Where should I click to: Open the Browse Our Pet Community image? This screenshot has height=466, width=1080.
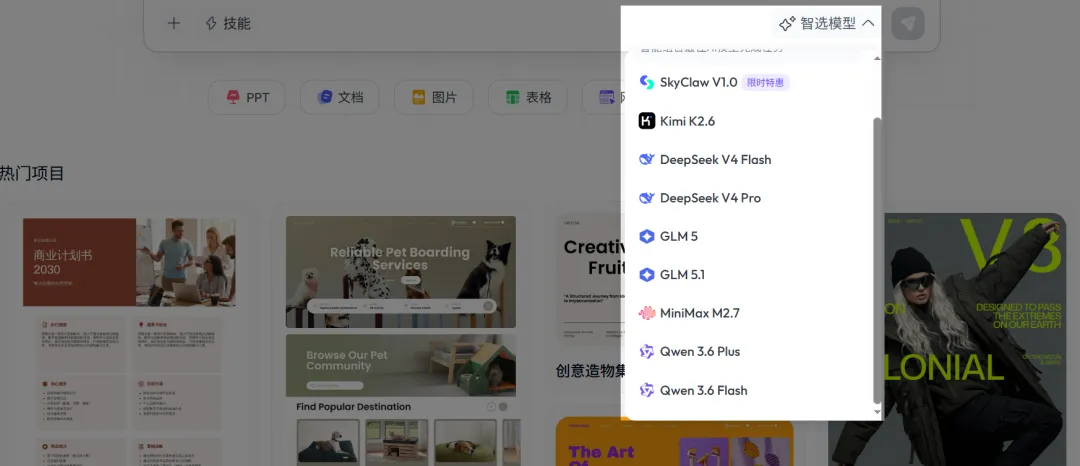click(401, 366)
